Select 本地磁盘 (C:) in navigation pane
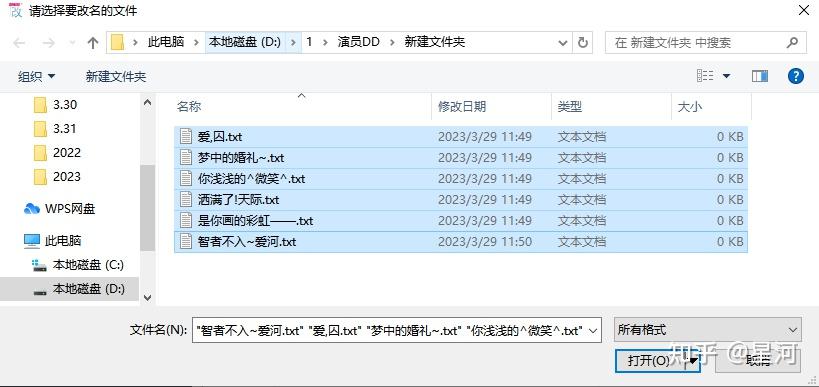This screenshot has width=819, height=387. [78, 265]
